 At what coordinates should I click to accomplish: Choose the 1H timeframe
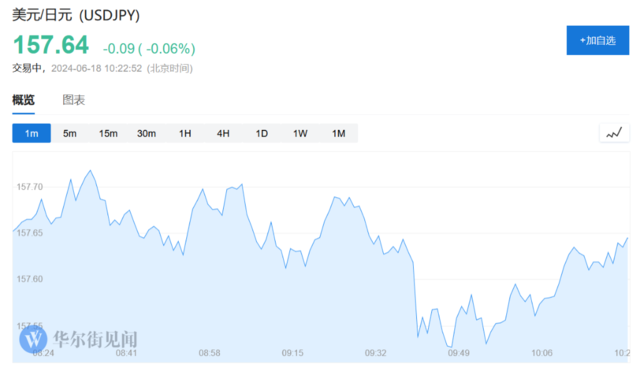tap(185, 133)
